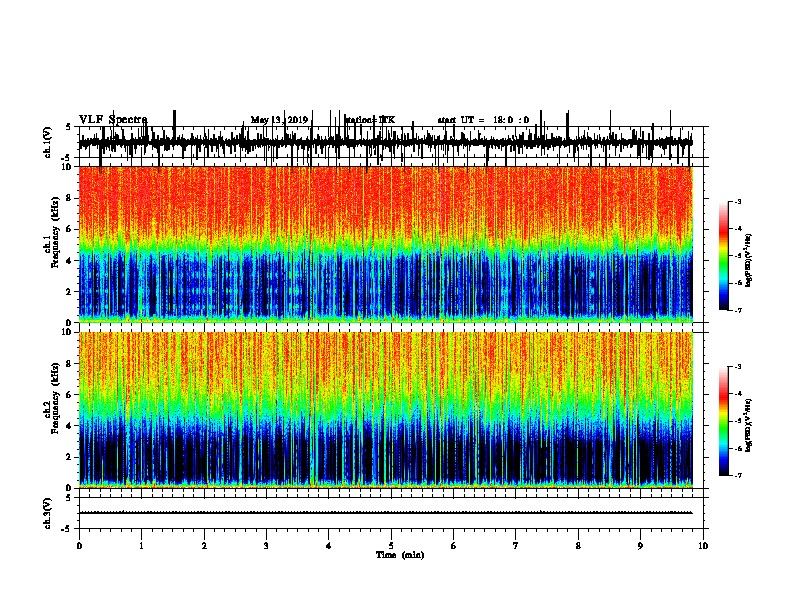792x612 pixels.
Task: Click the ch.1 'Frequency (kHz)' axis label
Action: (x=55, y=232)
